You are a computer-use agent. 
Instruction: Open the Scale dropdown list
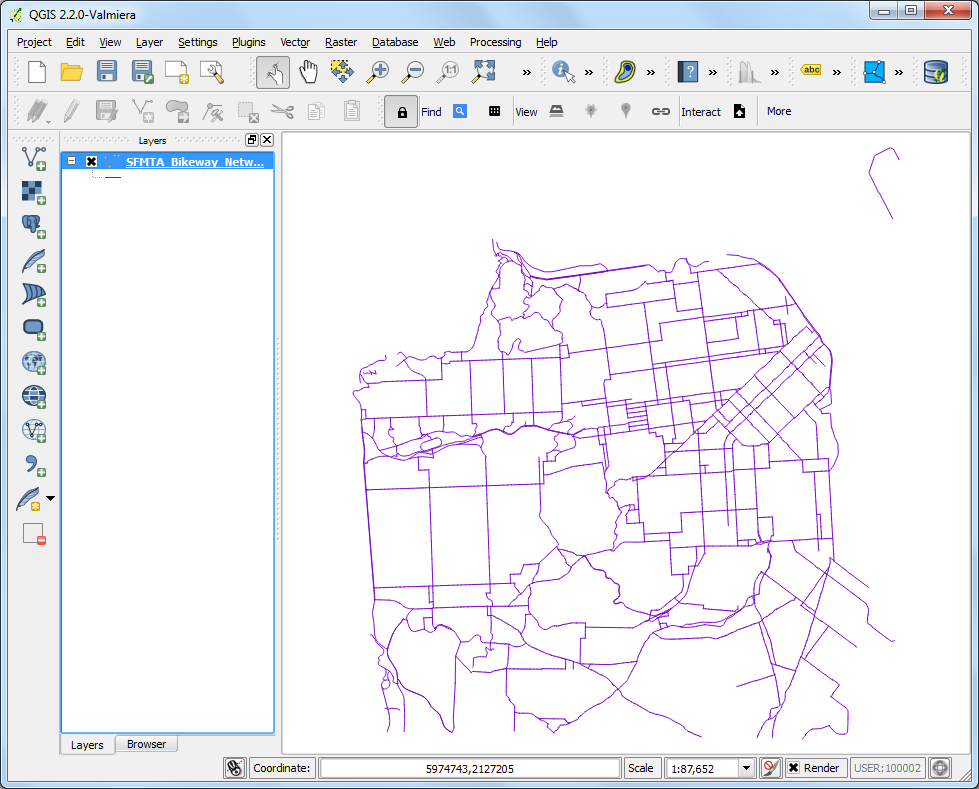tap(745, 768)
